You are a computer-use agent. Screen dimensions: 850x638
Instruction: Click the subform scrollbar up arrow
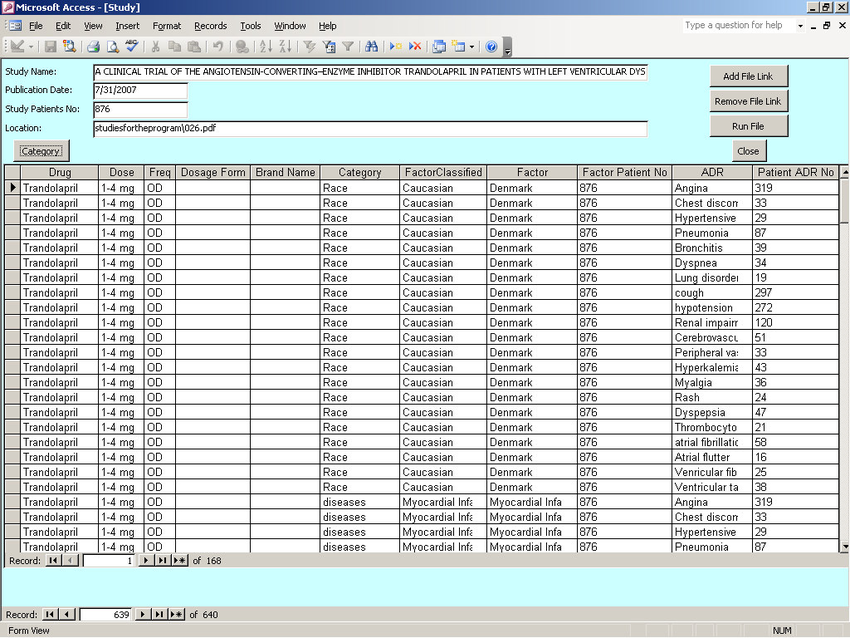pyautogui.click(x=845, y=171)
